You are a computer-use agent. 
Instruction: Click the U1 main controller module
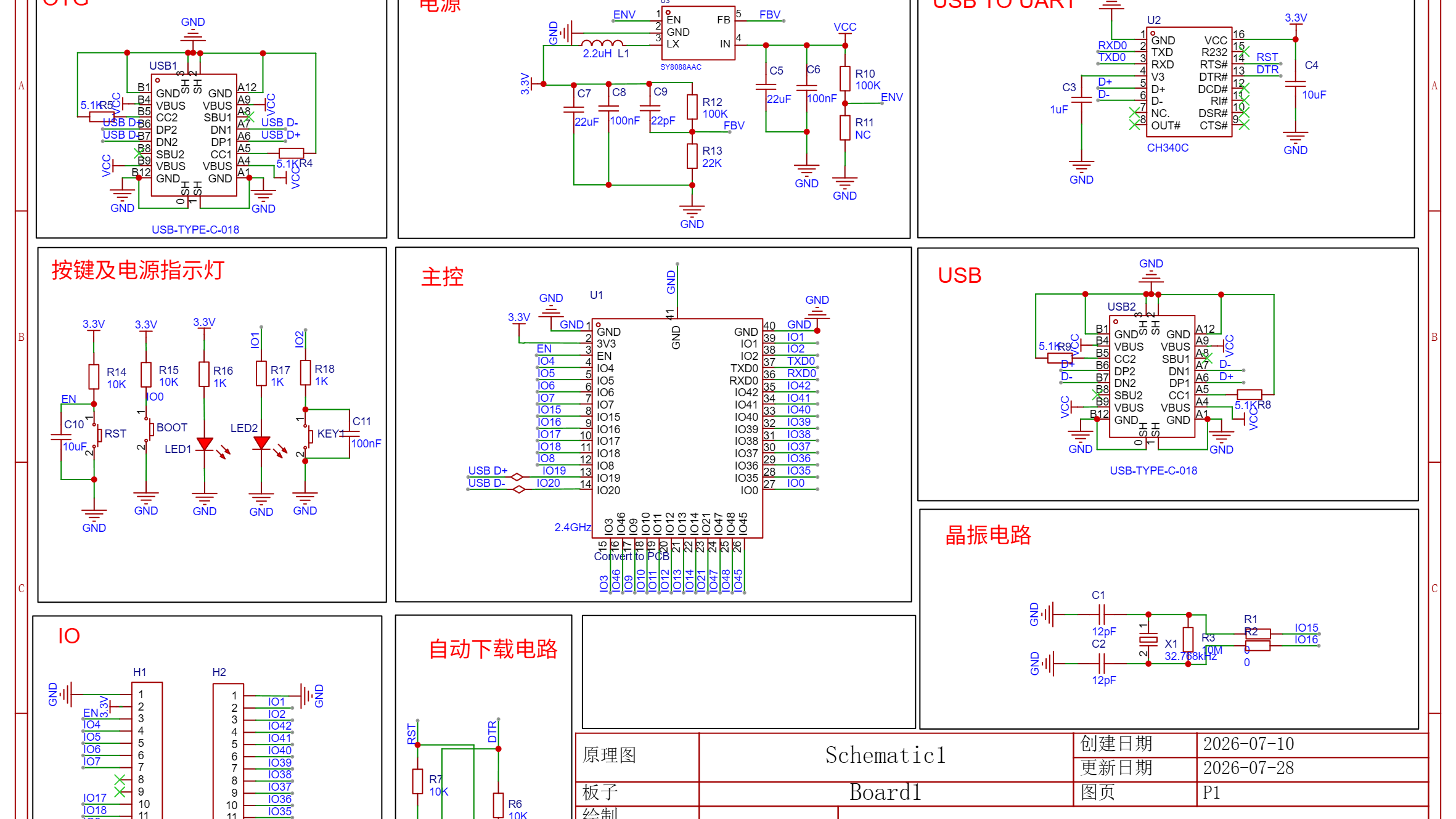tap(677, 428)
